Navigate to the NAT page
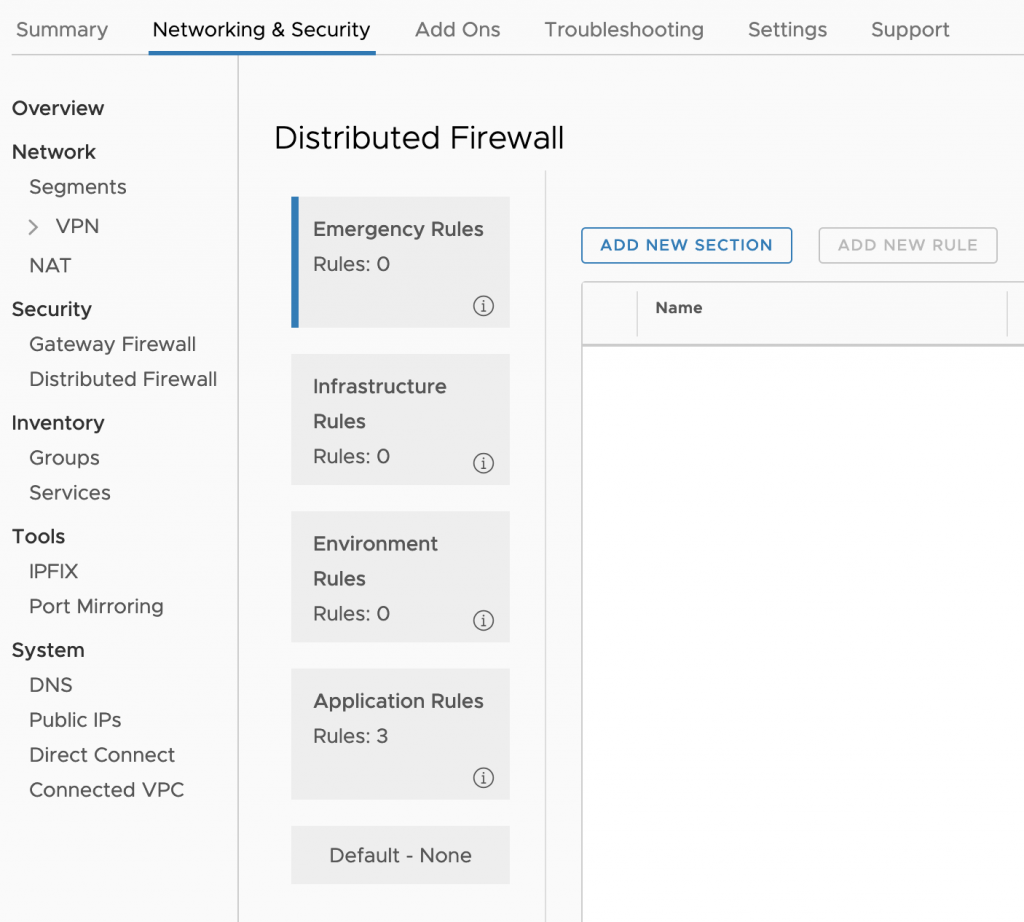Viewport: 1024px width, 922px height. coord(49,265)
